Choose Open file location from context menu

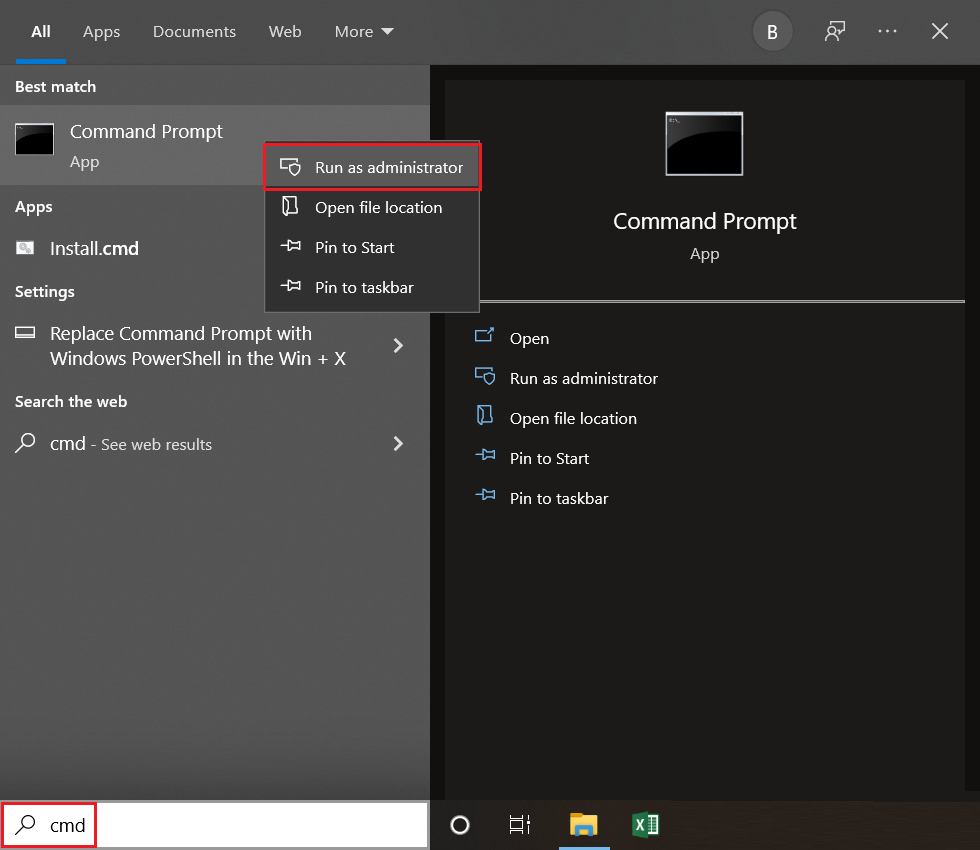pyautogui.click(x=372, y=208)
